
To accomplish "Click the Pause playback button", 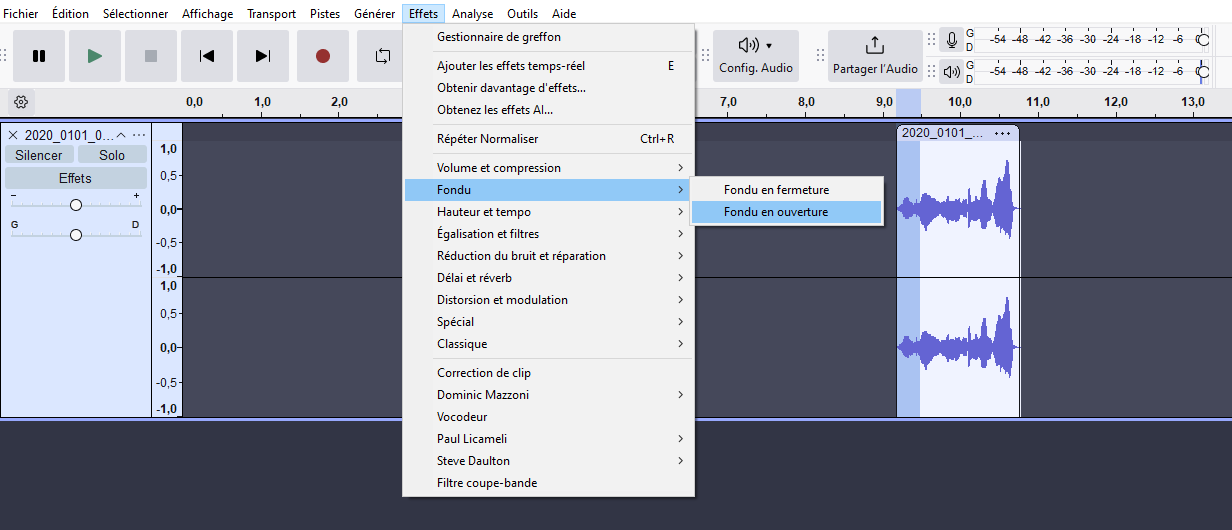I will pos(39,56).
